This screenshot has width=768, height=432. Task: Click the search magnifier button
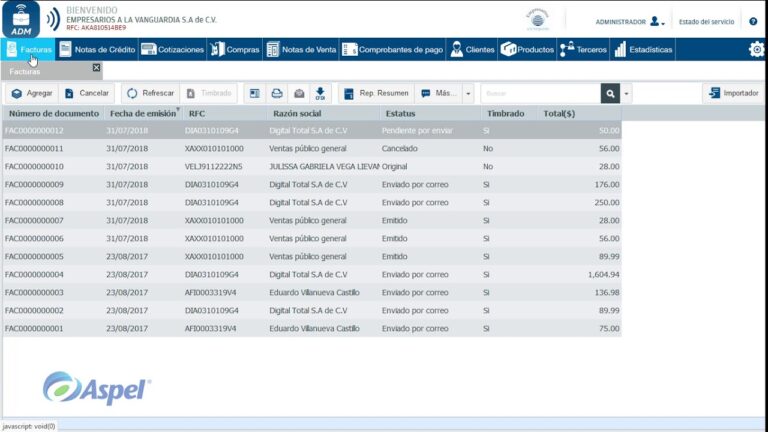pyautogui.click(x=610, y=93)
